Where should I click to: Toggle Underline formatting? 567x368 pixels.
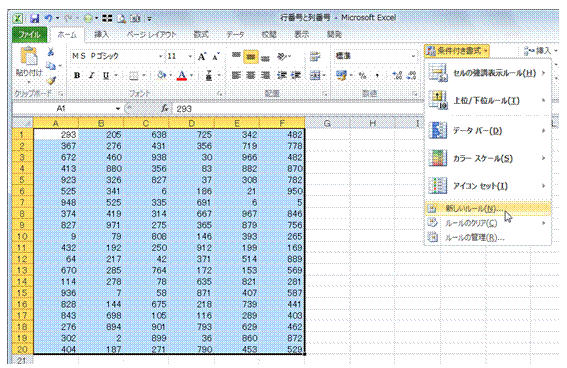point(106,76)
